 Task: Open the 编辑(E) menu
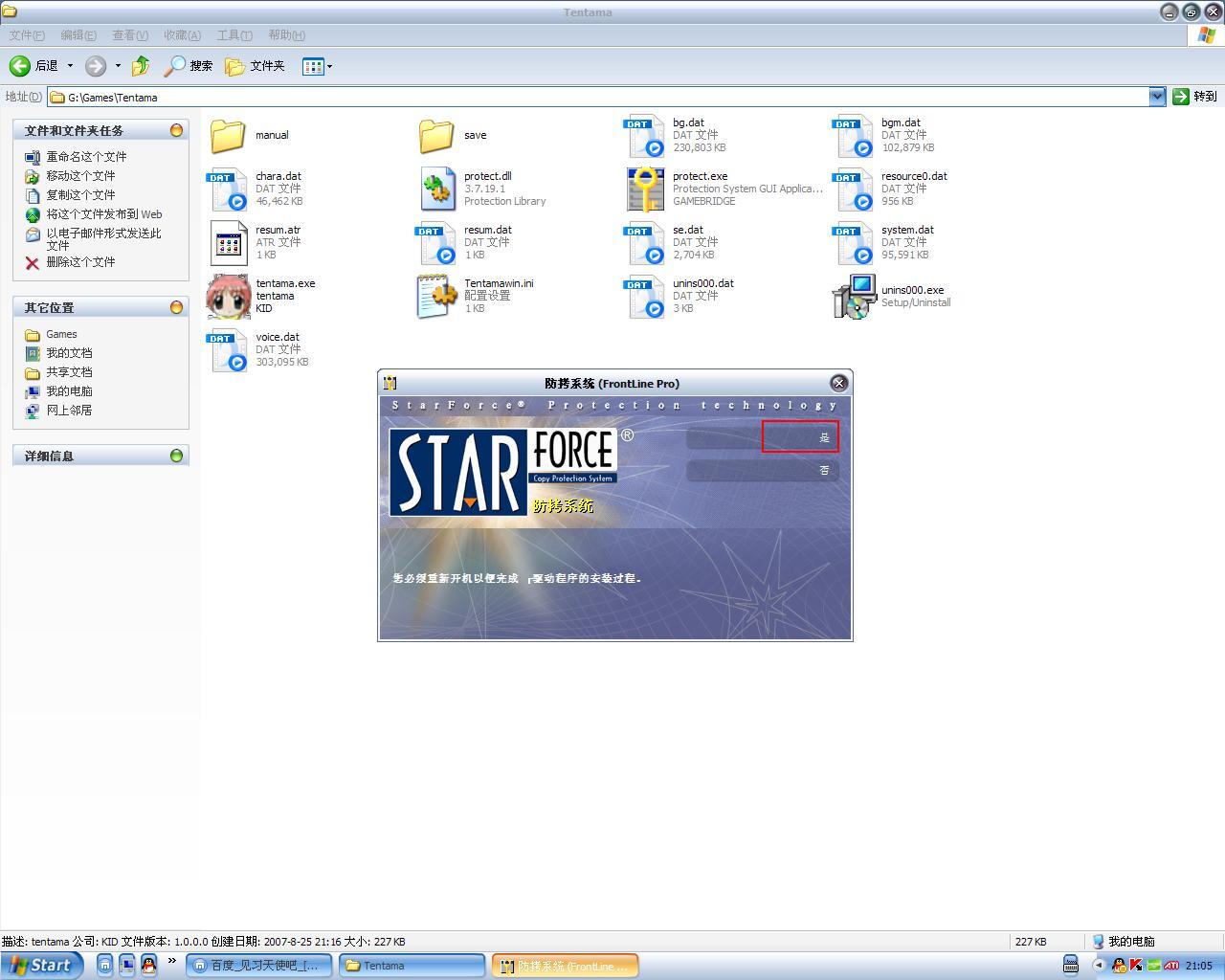point(78,35)
